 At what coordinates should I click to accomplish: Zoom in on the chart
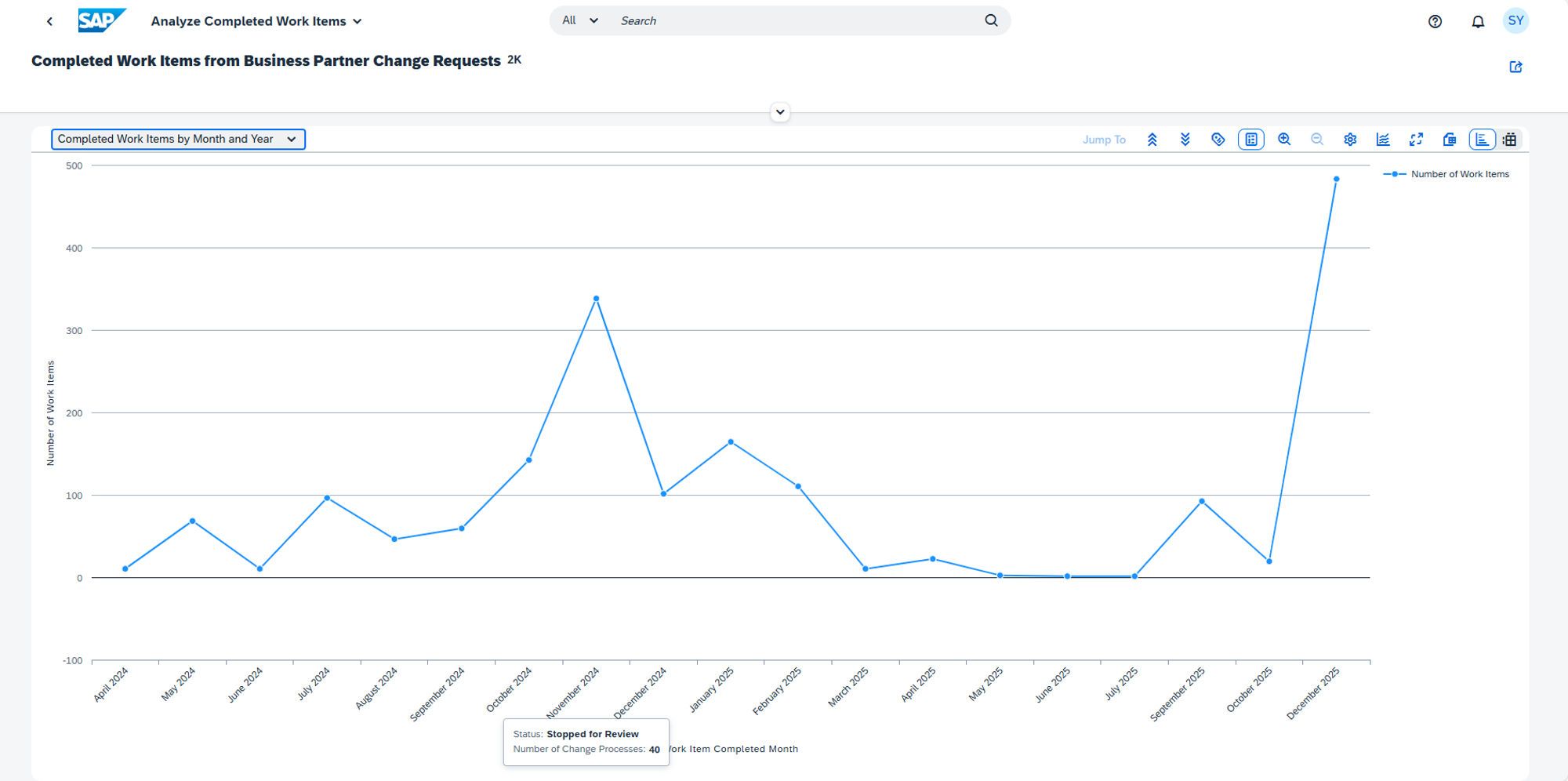click(x=1284, y=140)
